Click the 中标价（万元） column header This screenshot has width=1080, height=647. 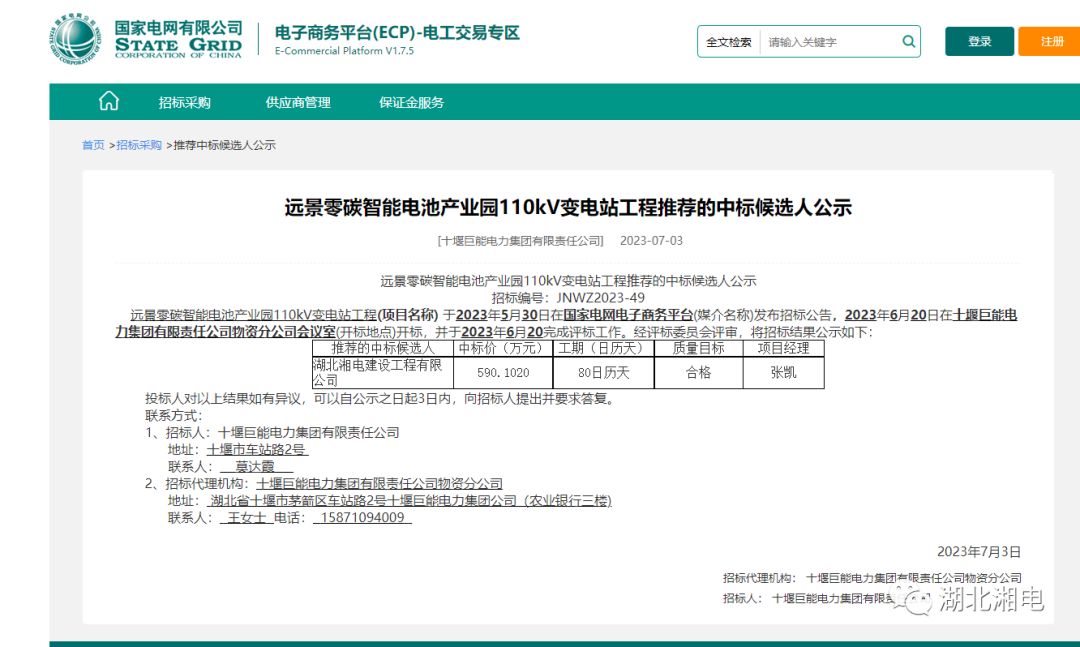click(503, 348)
